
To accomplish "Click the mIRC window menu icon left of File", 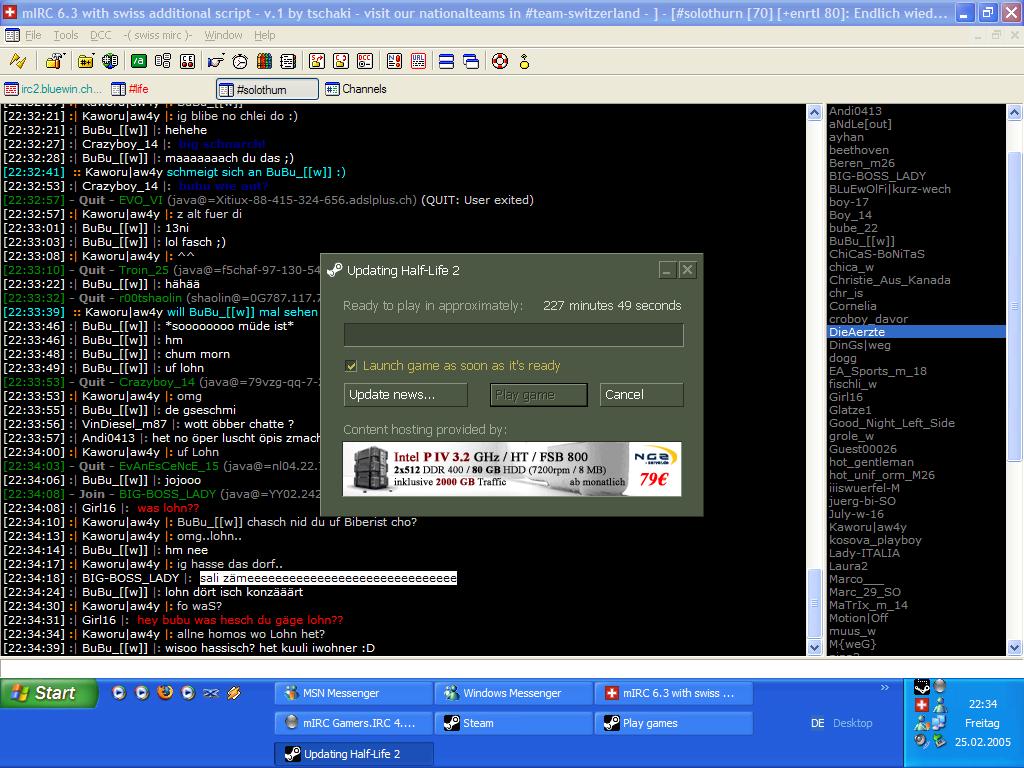I will click(12, 35).
